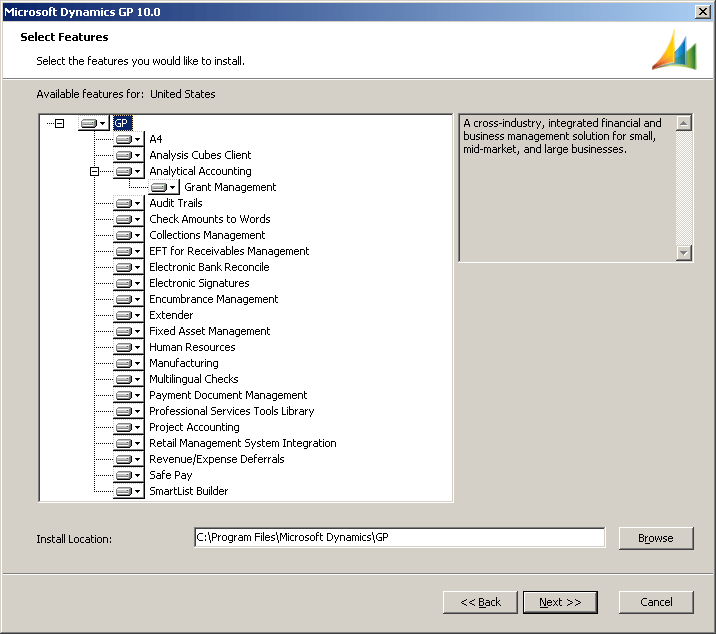
Task: Open feature icon dropdown beside Electronic Bank Reconcile
Action: [129, 267]
